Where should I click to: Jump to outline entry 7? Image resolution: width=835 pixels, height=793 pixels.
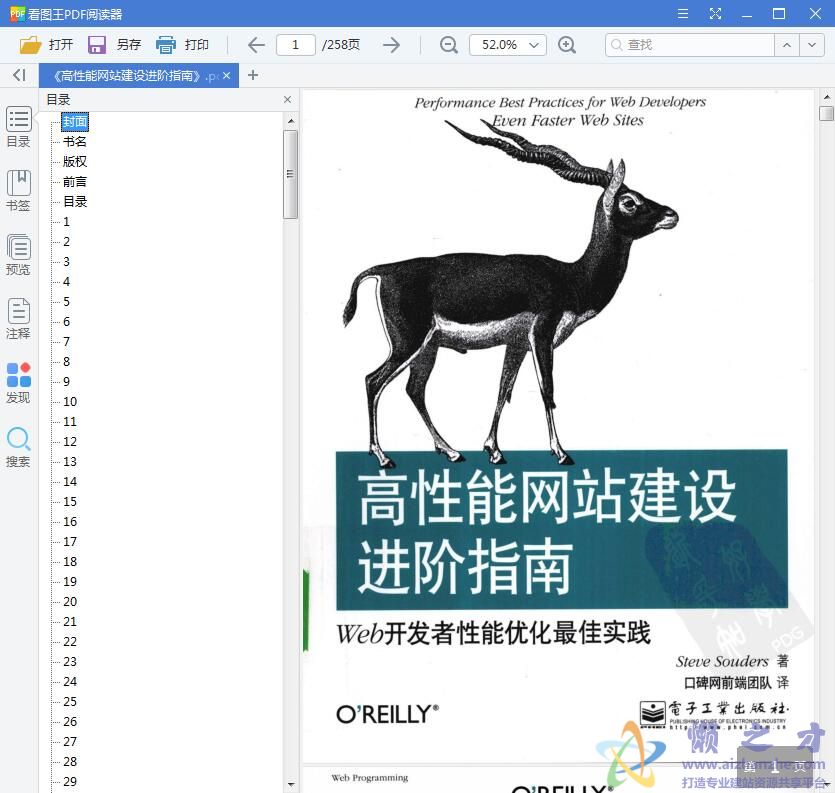click(67, 341)
